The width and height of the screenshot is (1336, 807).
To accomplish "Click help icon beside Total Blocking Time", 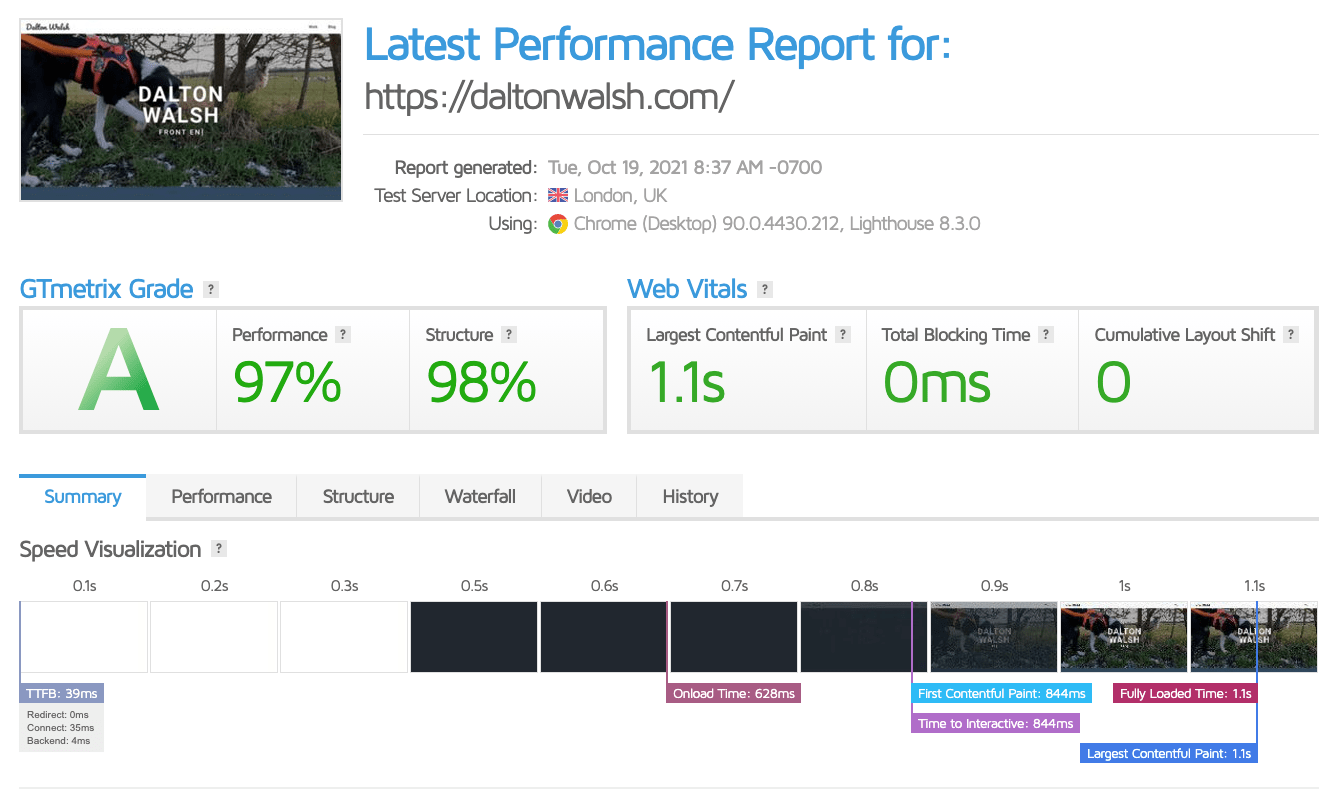I will tap(1046, 335).
